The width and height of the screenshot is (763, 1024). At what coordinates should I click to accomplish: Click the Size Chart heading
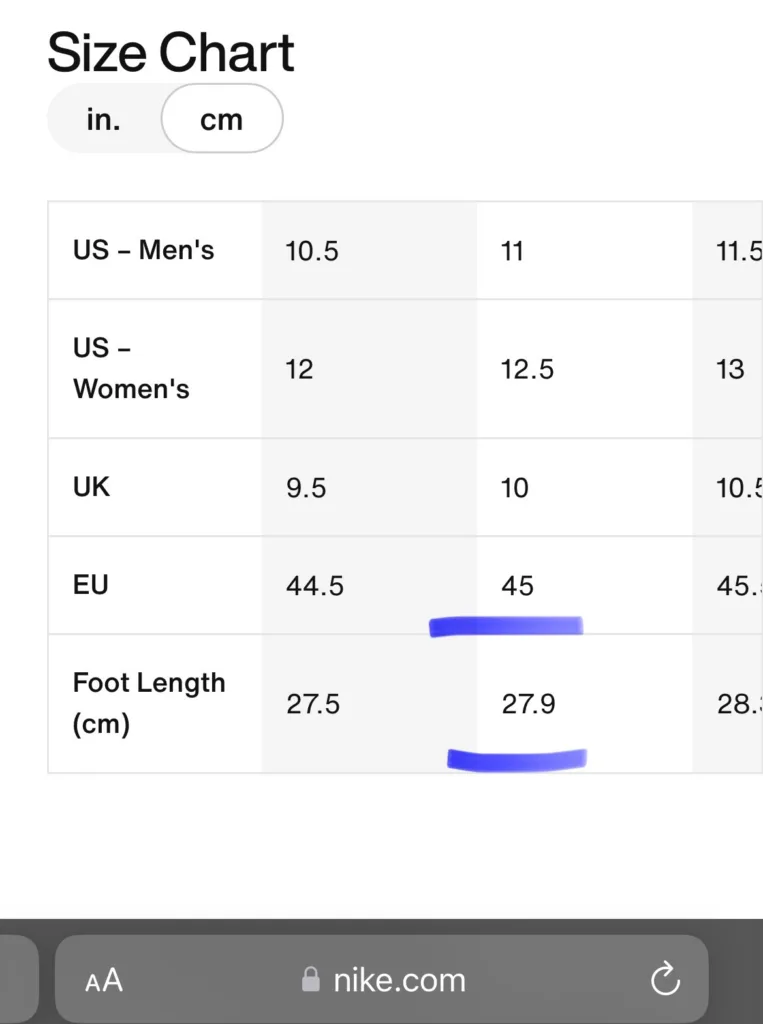coord(171,52)
